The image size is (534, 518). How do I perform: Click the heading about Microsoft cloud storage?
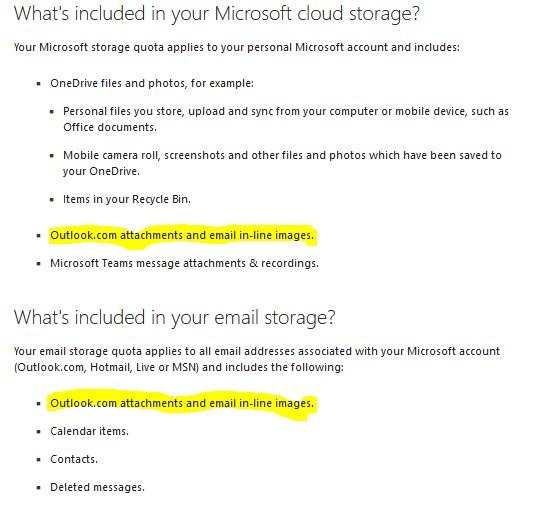(217, 14)
